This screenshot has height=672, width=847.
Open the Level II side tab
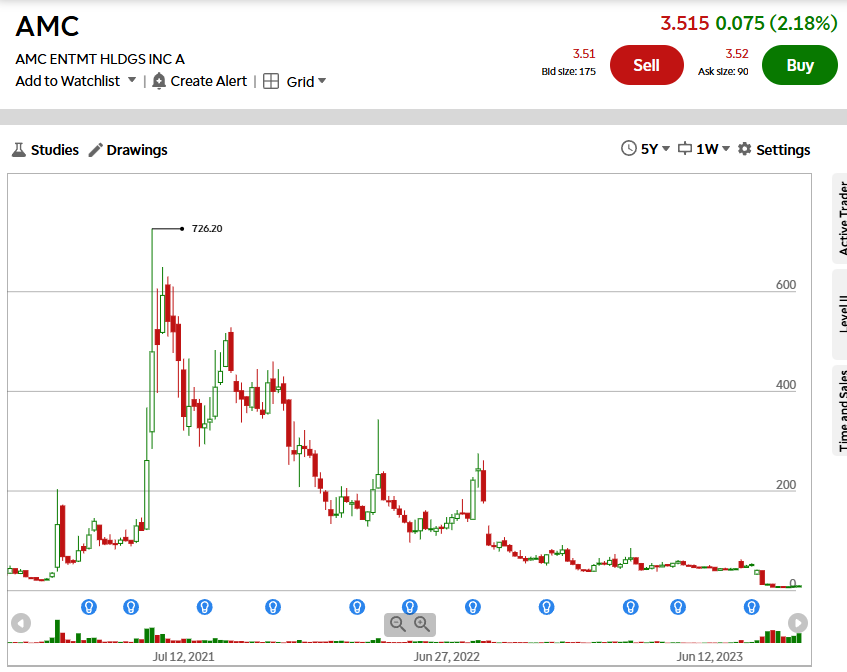pyautogui.click(x=842, y=314)
